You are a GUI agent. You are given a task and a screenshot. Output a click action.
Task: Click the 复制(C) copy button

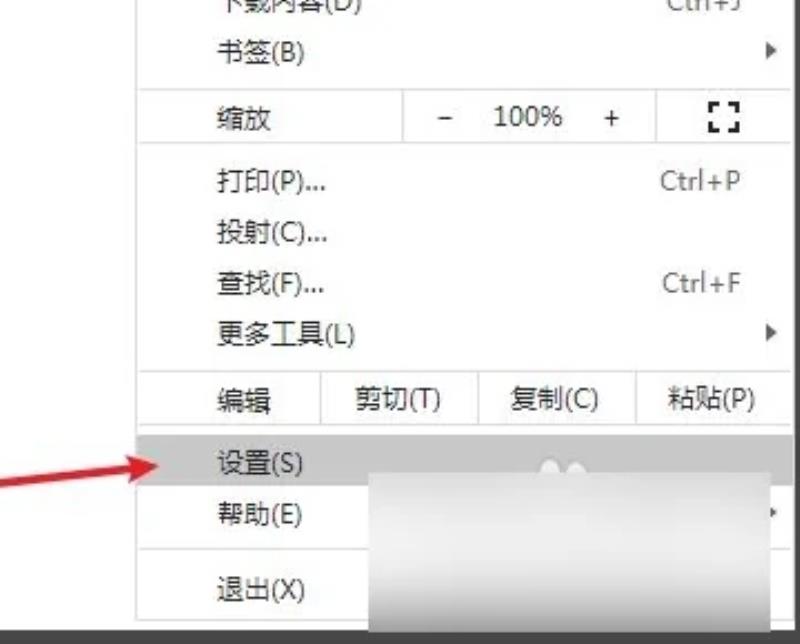pos(556,399)
